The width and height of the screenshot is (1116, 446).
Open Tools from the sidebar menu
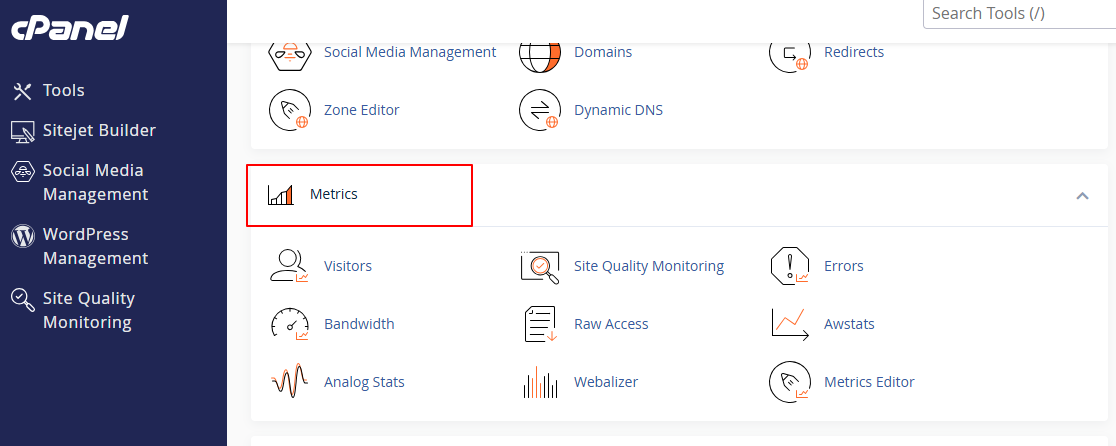tap(63, 91)
